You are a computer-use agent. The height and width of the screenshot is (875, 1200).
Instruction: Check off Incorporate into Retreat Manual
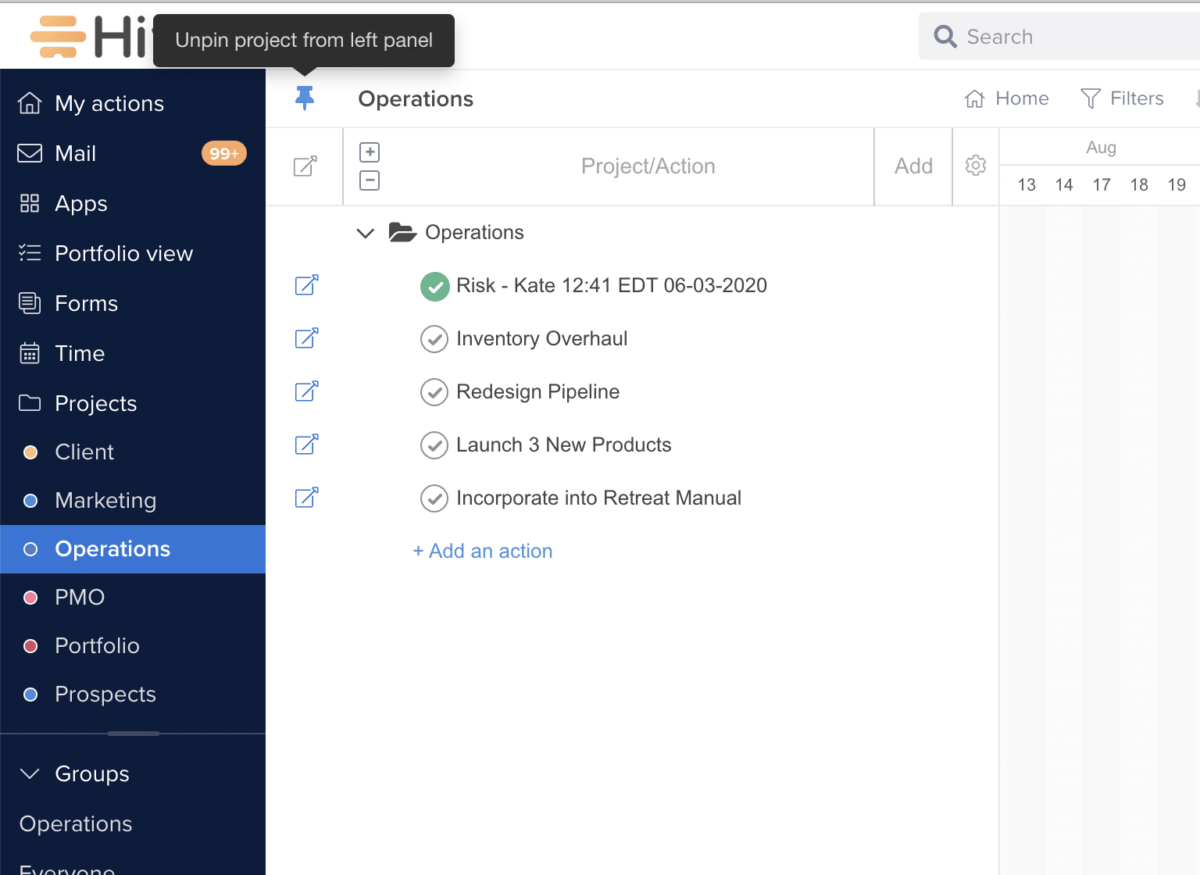[x=434, y=498]
